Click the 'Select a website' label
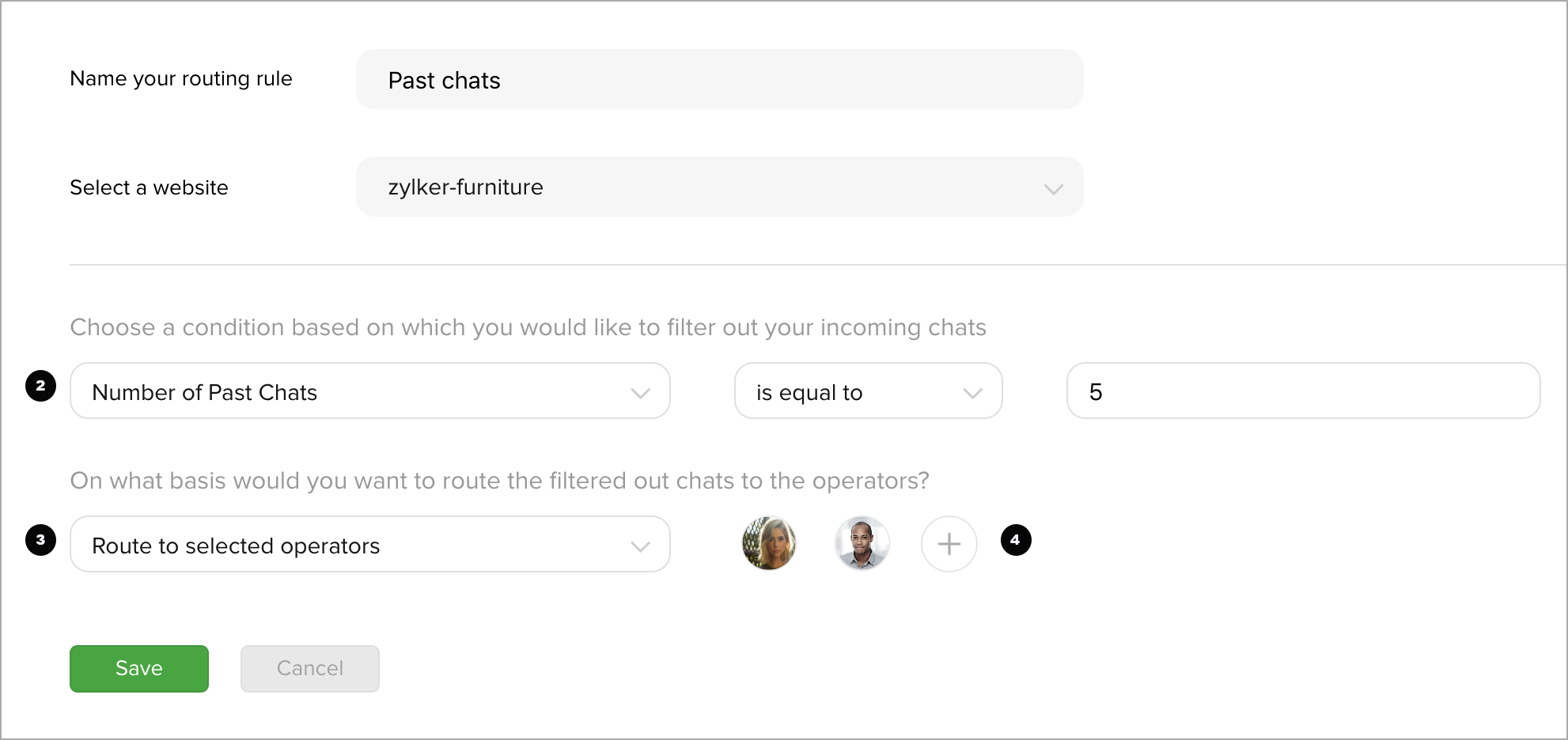This screenshot has width=1568, height=740. click(149, 187)
